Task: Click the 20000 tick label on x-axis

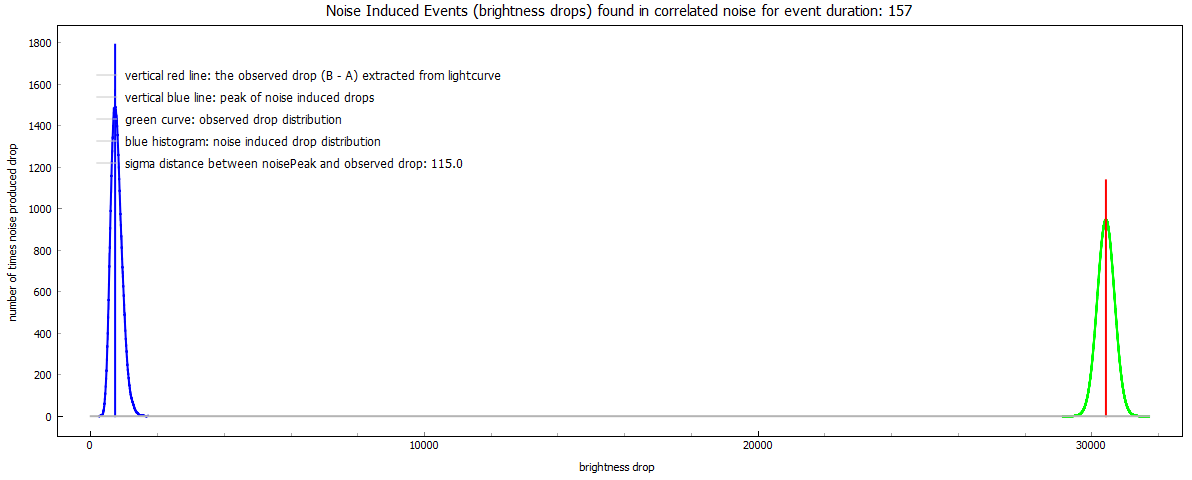Action: pos(758,447)
